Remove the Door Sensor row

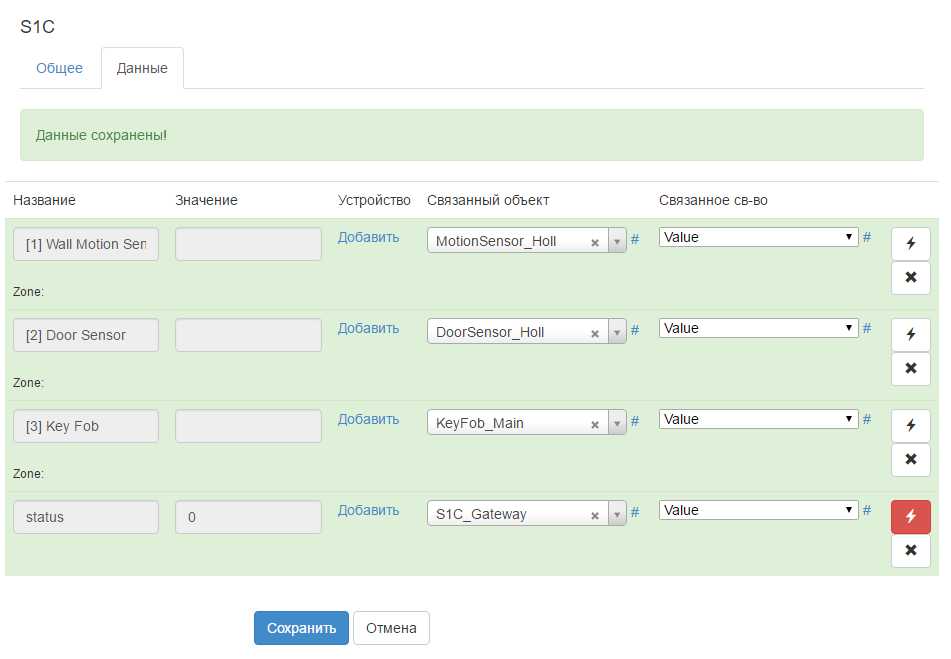click(910, 368)
